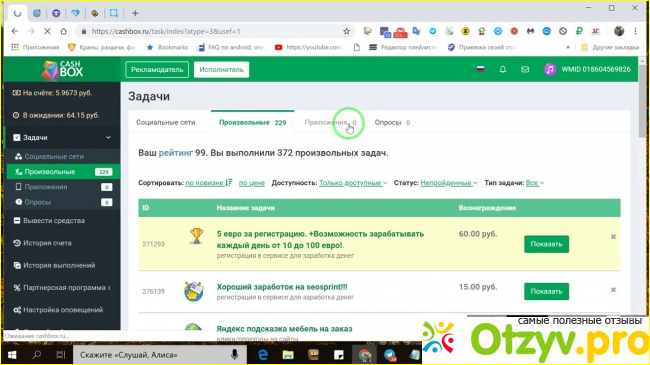Select Приложения in sidebar

(x=63, y=187)
